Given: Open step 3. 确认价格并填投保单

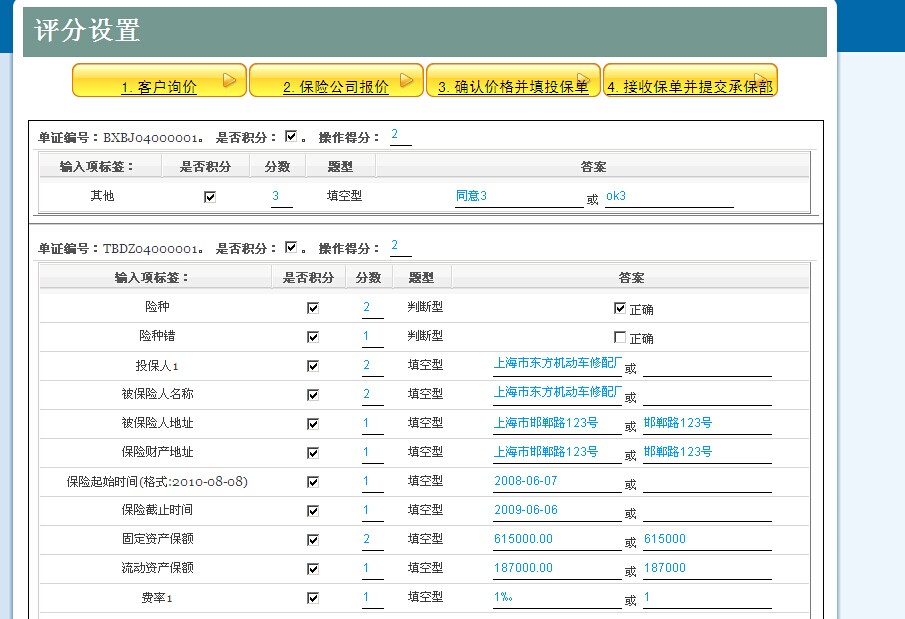Looking at the screenshot, I should tap(513, 88).
